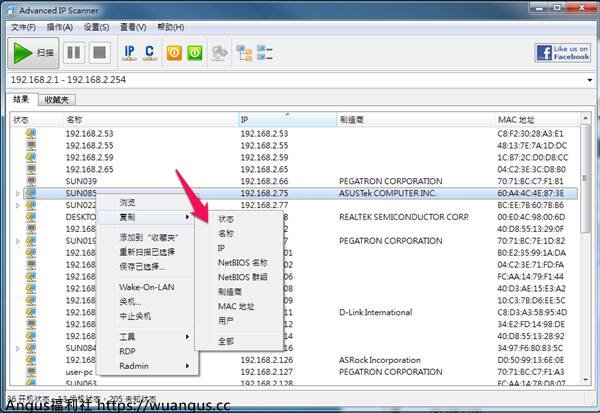The height and width of the screenshot is (413, 600).
Task: Select the user-pc row name
Action: pos(79,372)
